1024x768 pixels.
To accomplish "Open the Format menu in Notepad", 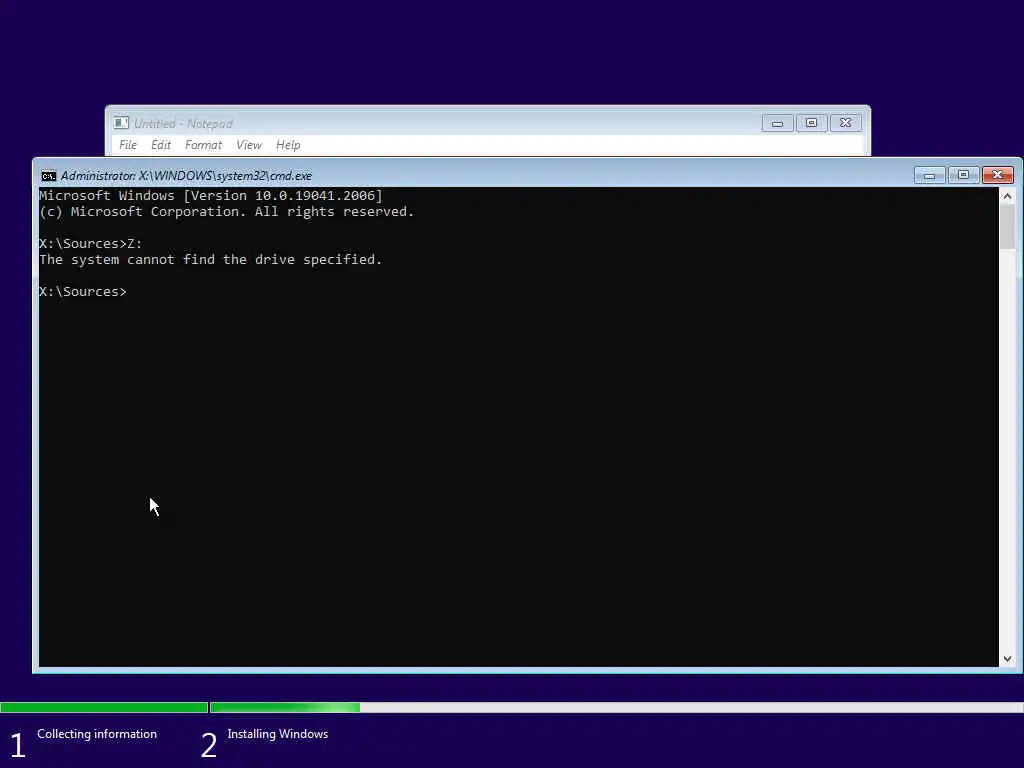I will [203, 145].
